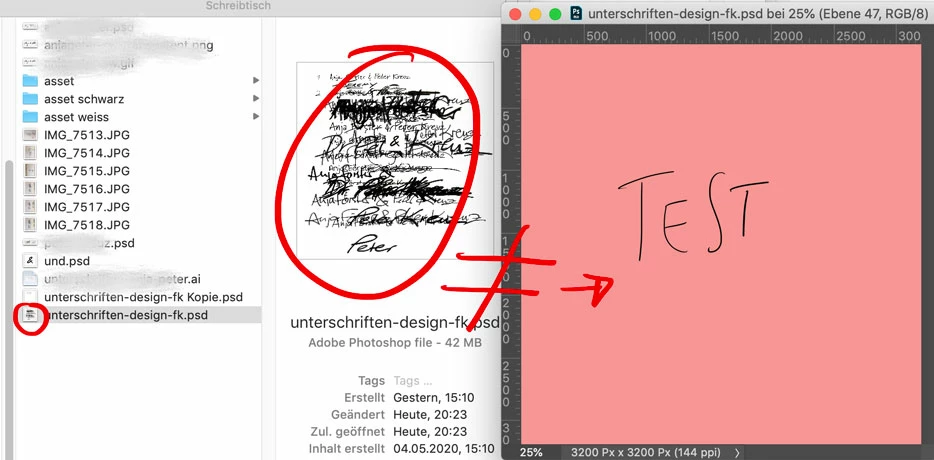Click the und.psd file icon

coord(30,260)
